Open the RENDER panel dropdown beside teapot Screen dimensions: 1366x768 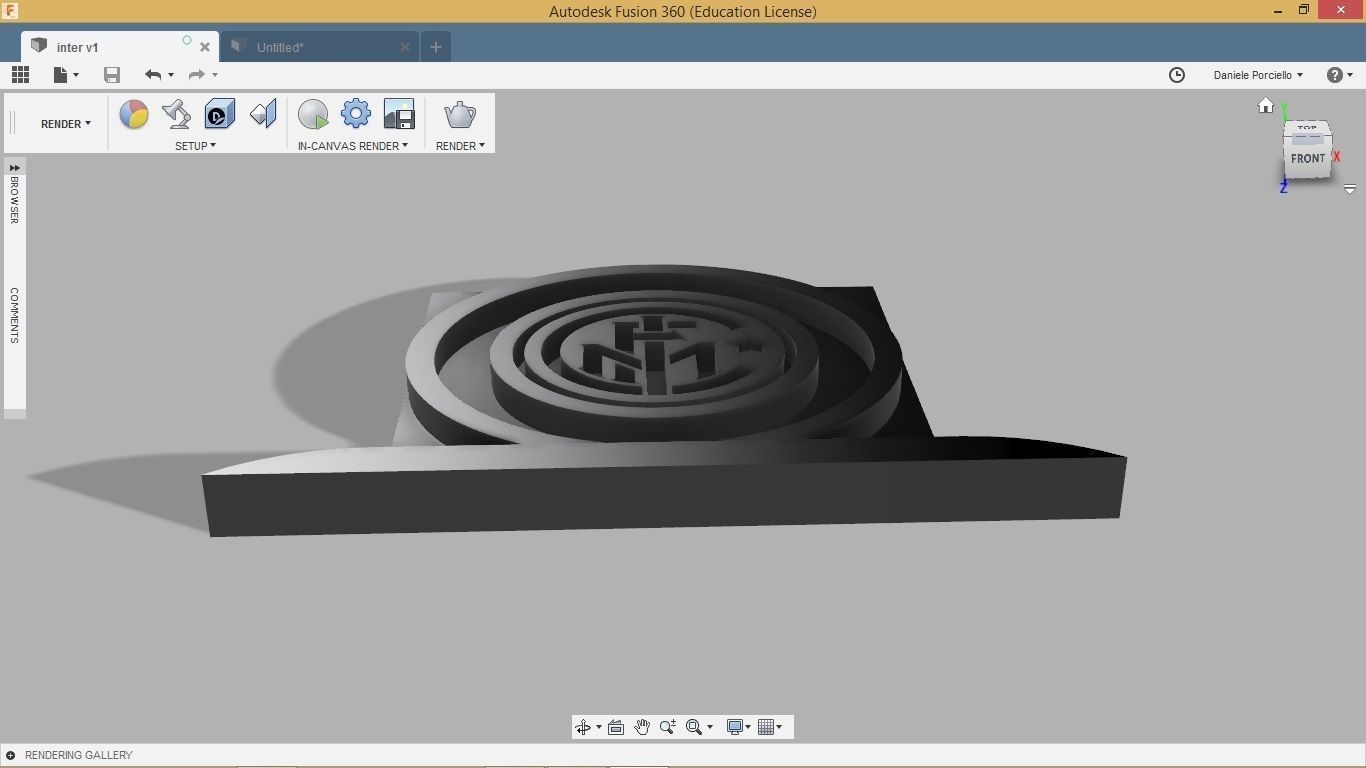tap(460, 146)
